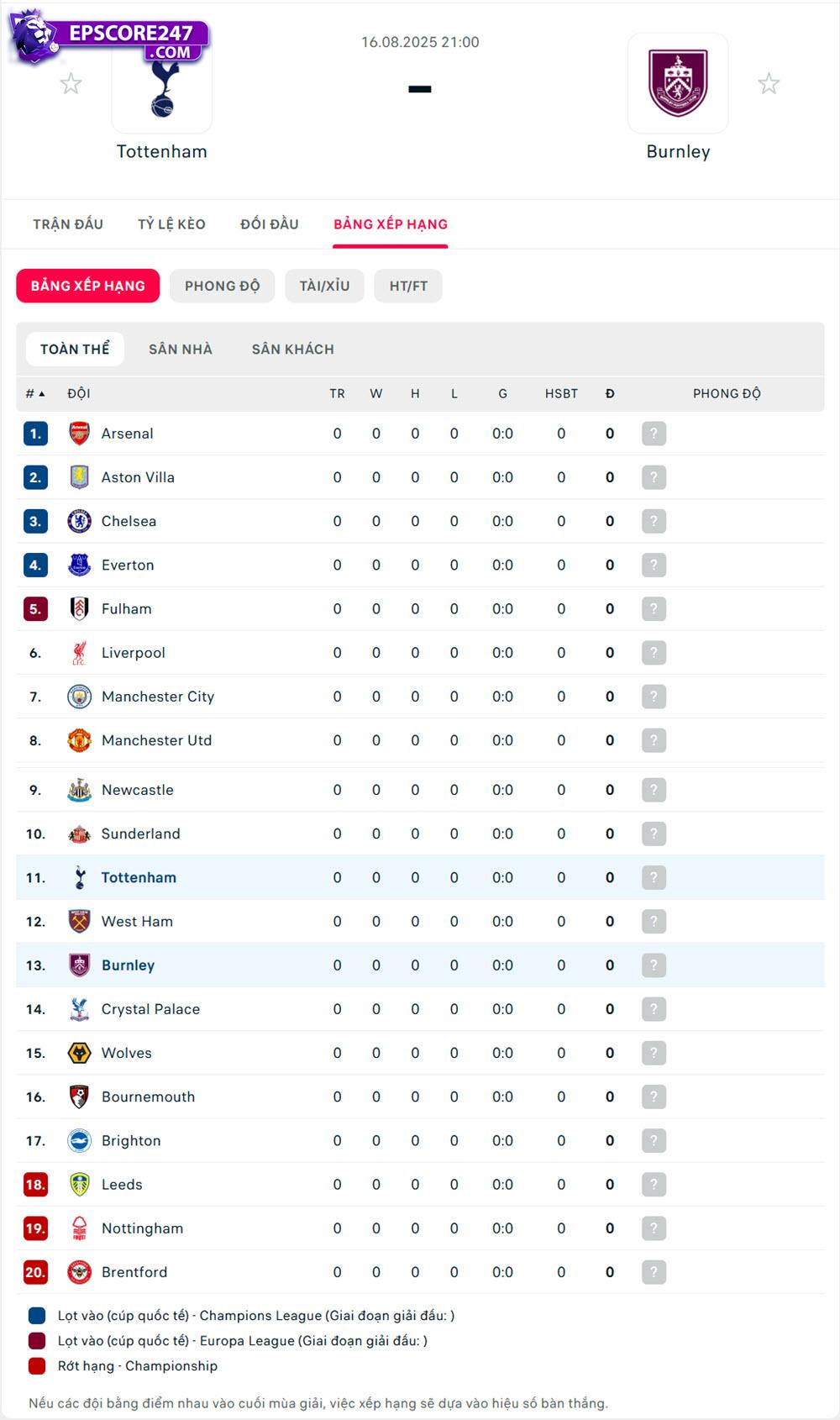Viewport: 840px width, 1420px height.
Task: Click the EPScore247 site logo
Action: pos(109,39)
